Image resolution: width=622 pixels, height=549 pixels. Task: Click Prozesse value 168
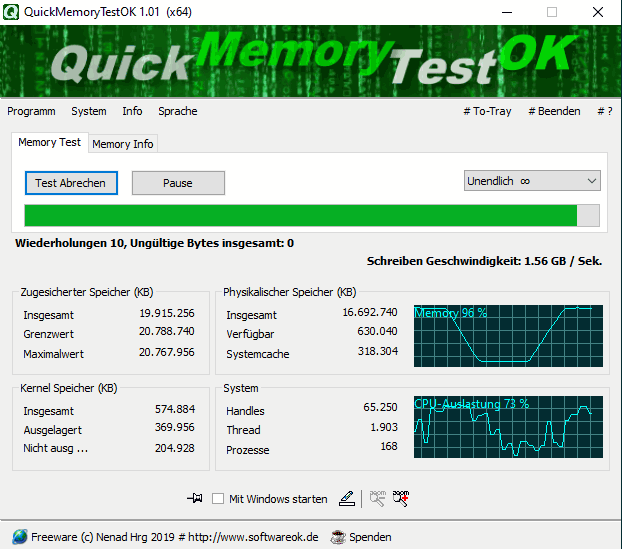pyautogui.click(x=389, y=446)
